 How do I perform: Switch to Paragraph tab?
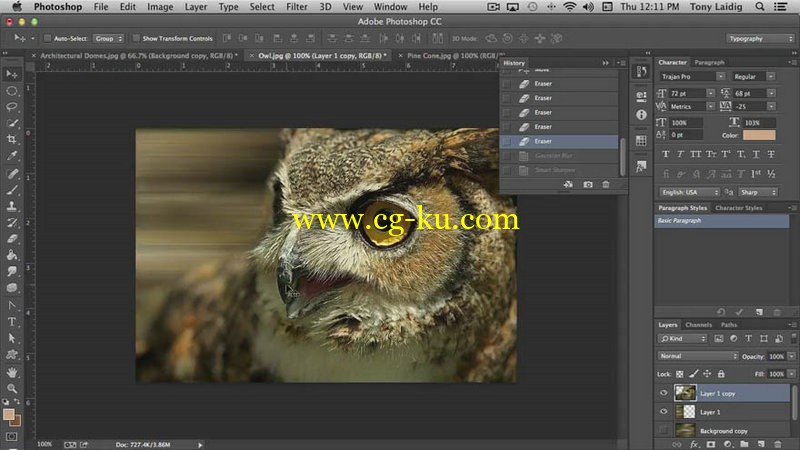coord(709,62)
